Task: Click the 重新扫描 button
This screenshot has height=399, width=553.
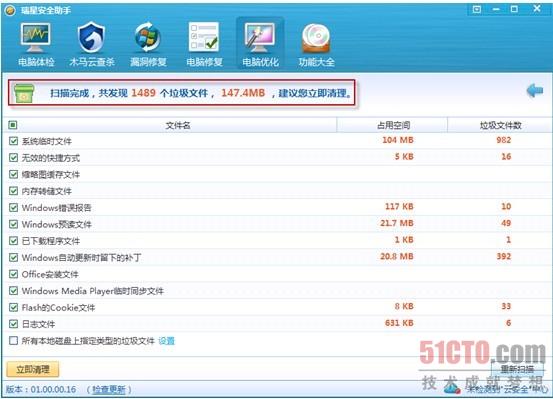Action: (517, 369)
